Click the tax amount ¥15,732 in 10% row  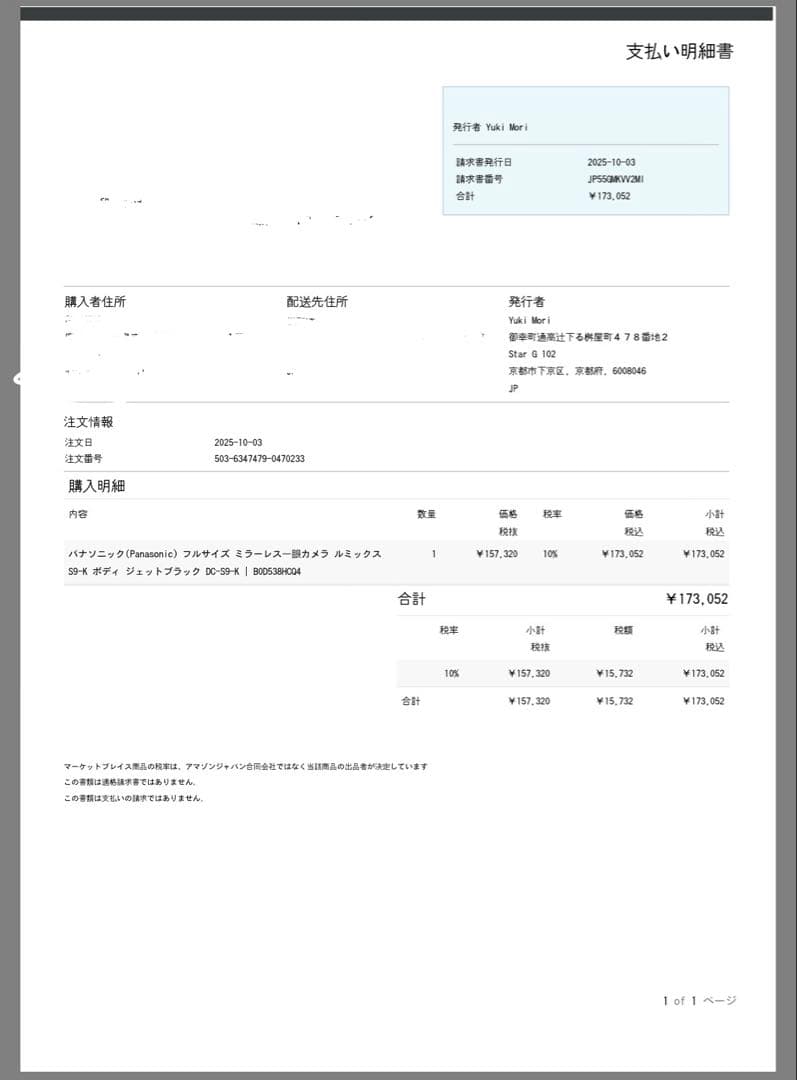(614, 674)
